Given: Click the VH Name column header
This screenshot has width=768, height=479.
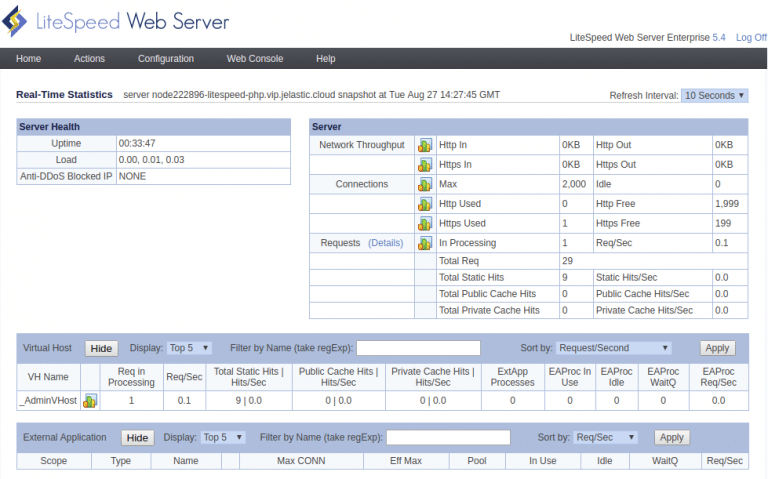Looking at the screenshot, I should [x=48, y=377].
